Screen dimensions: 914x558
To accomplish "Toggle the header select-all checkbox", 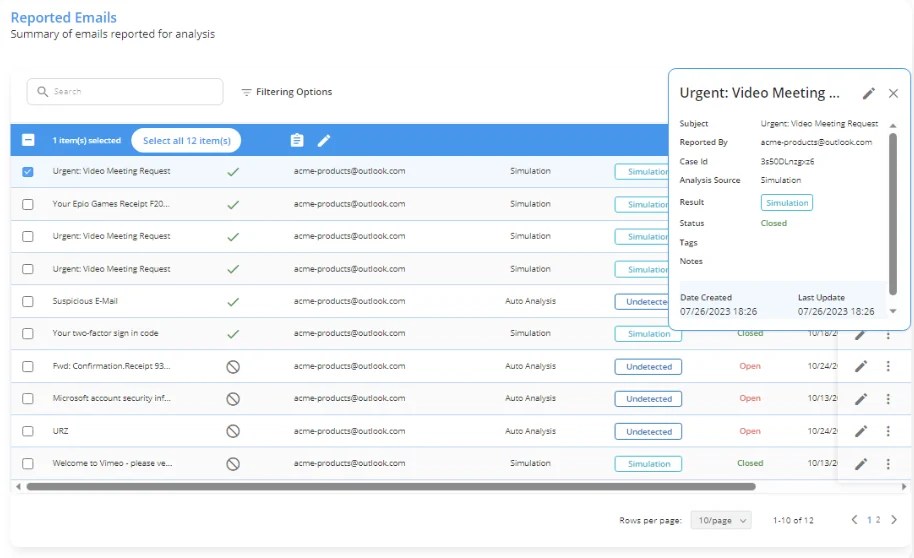I will [x=28, y=140].
